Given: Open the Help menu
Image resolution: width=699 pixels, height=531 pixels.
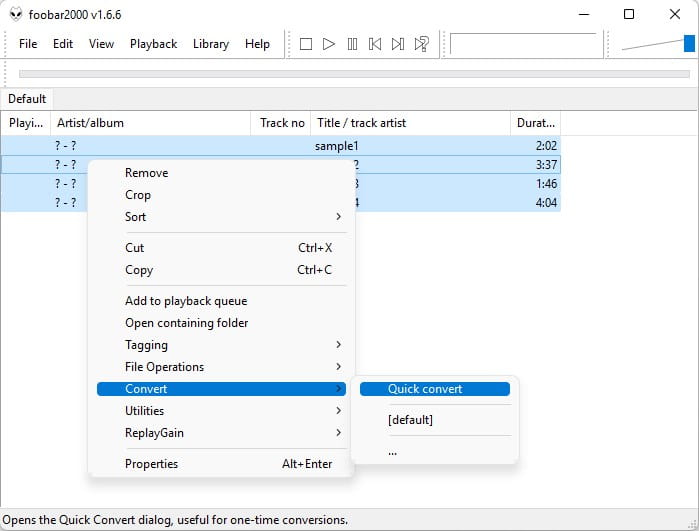Looking at the screenshot, I should [x=257, y=44].
